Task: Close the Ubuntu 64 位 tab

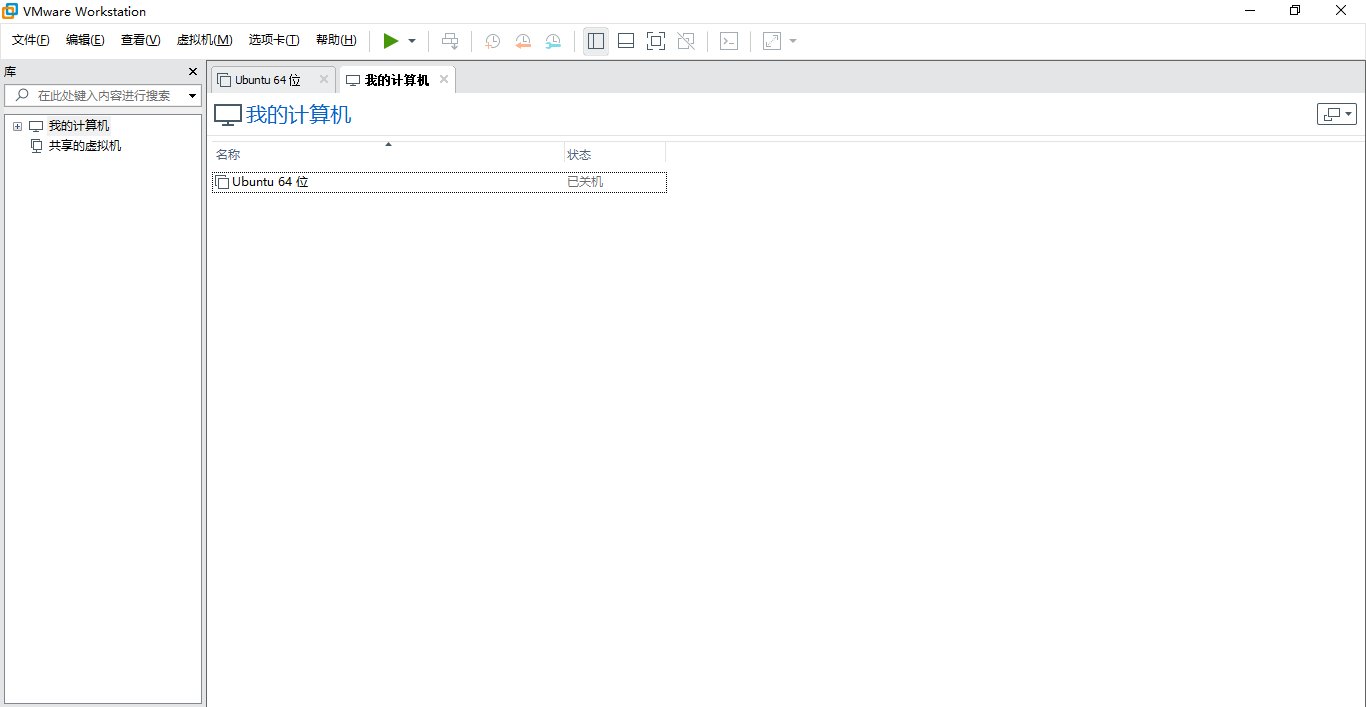Action: [x=323, y=79]
